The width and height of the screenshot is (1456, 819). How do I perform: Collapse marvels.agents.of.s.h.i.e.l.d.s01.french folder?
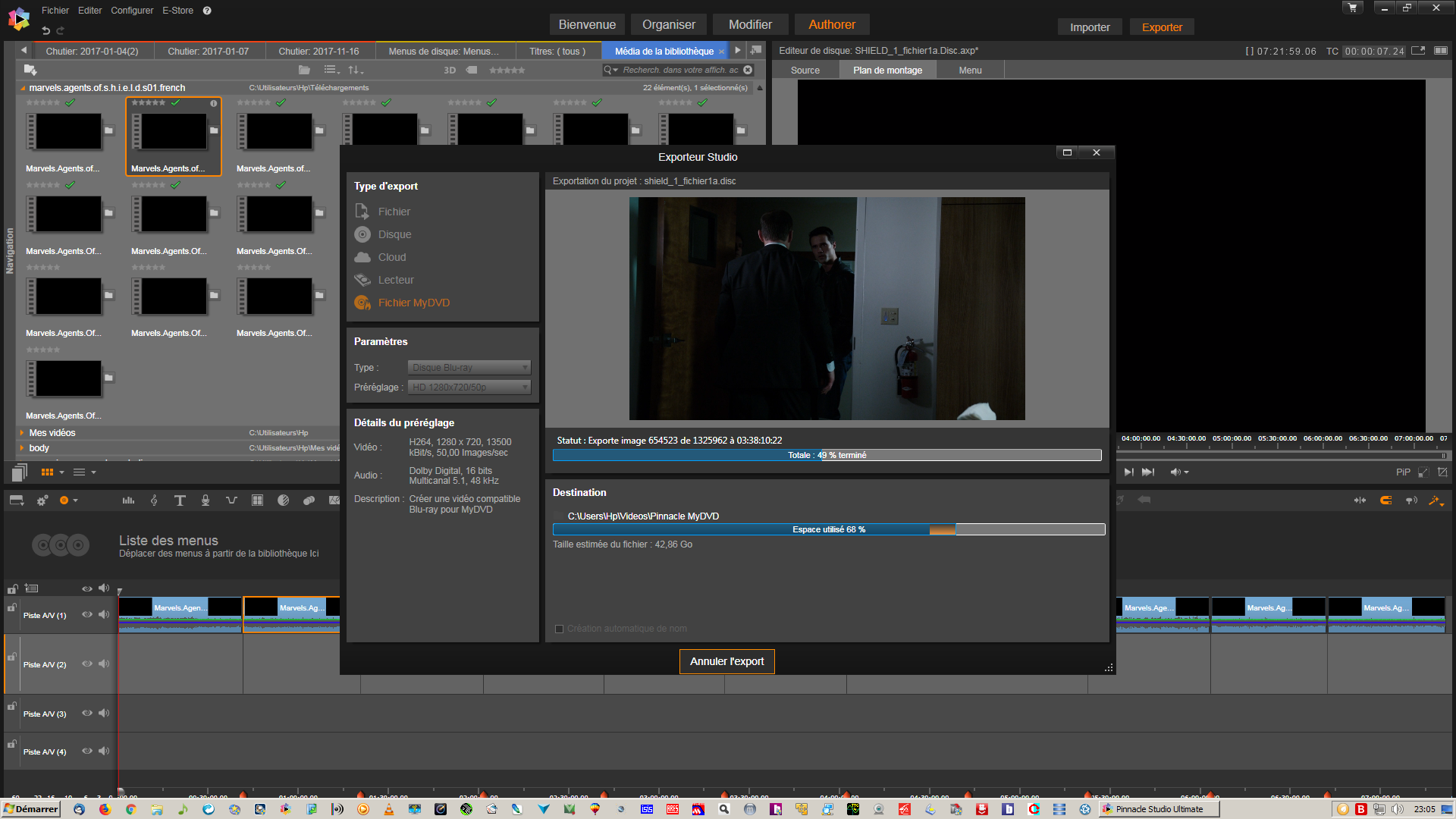pyautogui.click(x=23, y=88)
